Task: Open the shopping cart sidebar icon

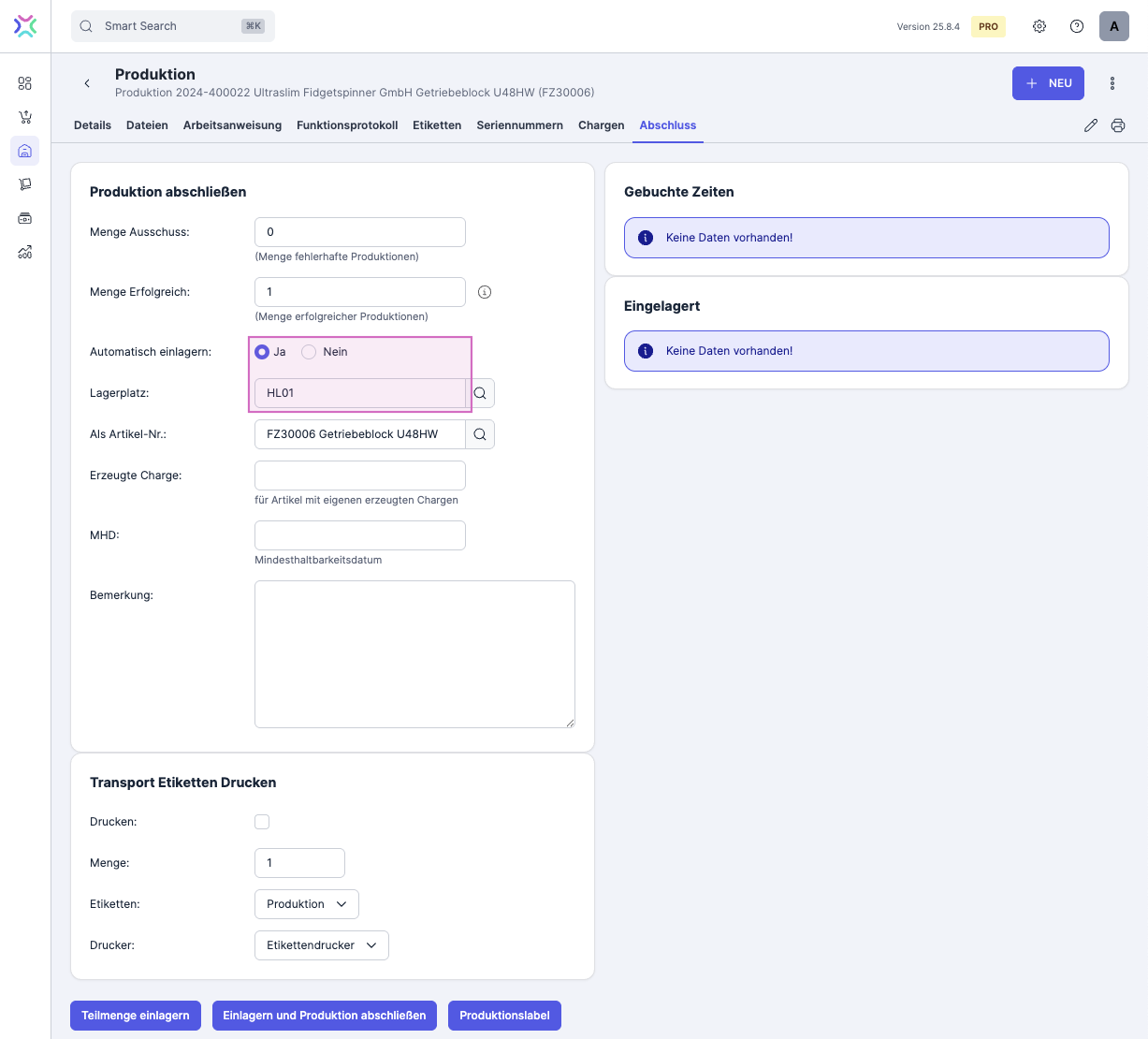Action: coord(25,117)
